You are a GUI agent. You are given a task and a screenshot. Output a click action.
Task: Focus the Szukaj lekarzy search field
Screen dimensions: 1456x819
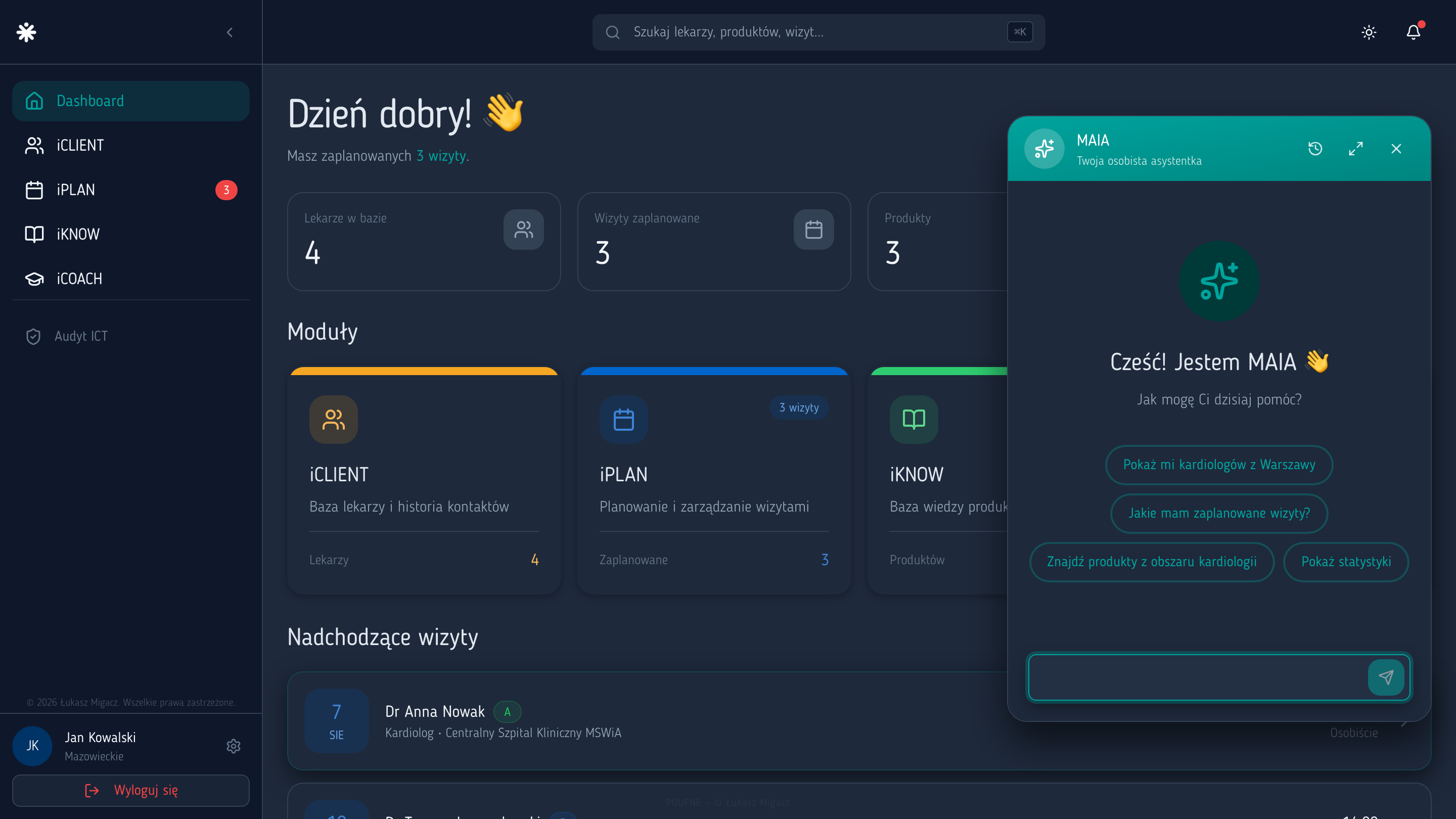coord(818,32)
